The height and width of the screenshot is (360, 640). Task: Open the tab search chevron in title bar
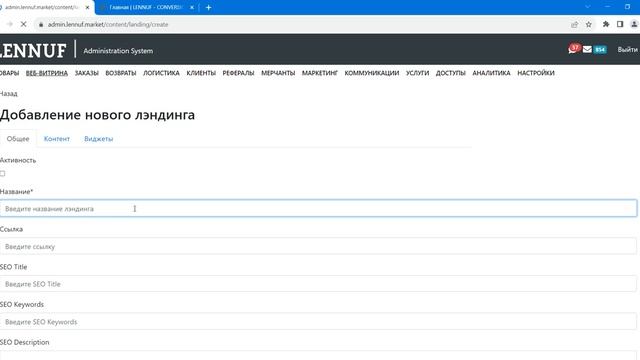point(588,7)
